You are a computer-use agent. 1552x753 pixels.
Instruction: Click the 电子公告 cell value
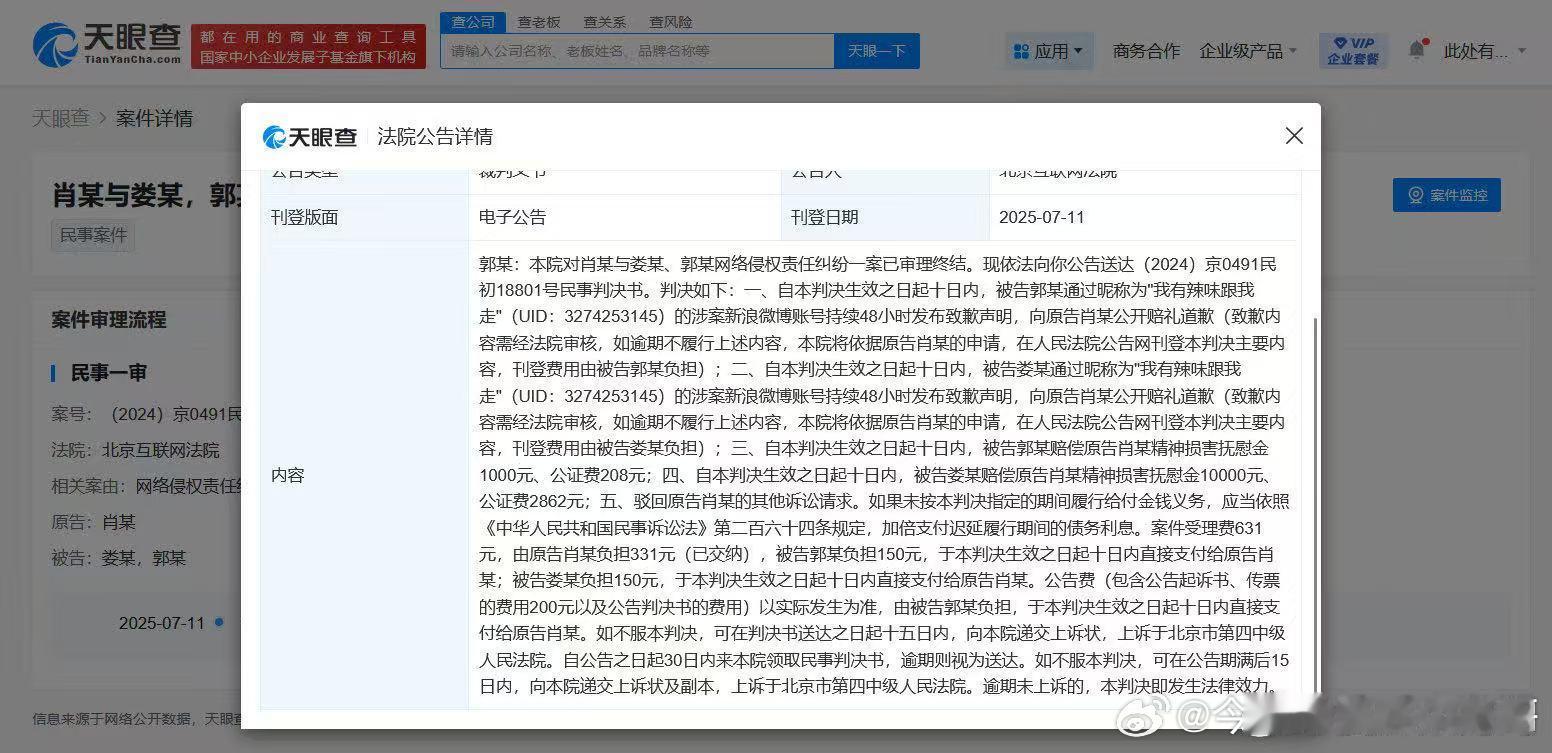[x=512, y=217]
